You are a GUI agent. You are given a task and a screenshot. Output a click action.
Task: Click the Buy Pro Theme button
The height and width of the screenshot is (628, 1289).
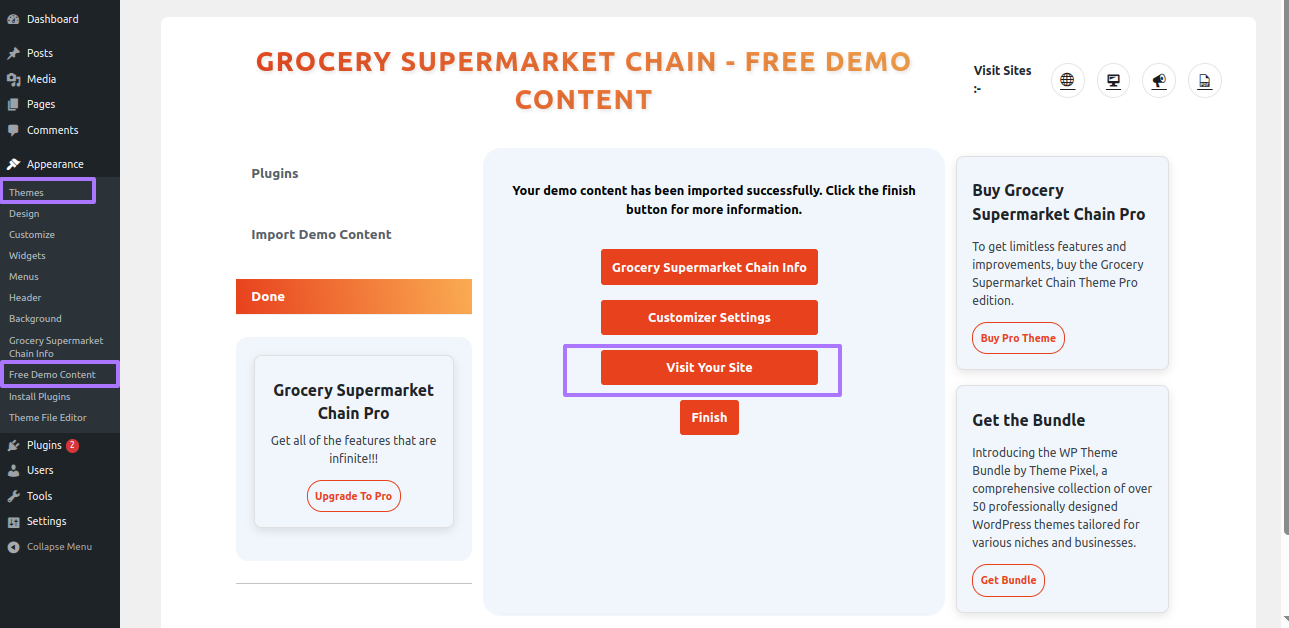1018,338
